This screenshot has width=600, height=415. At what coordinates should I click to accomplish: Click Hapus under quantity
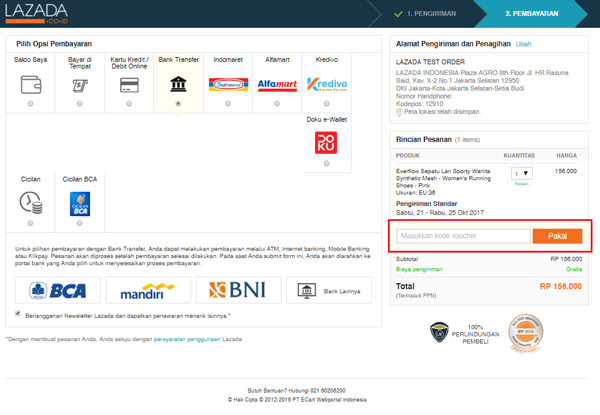pos(522,184)
